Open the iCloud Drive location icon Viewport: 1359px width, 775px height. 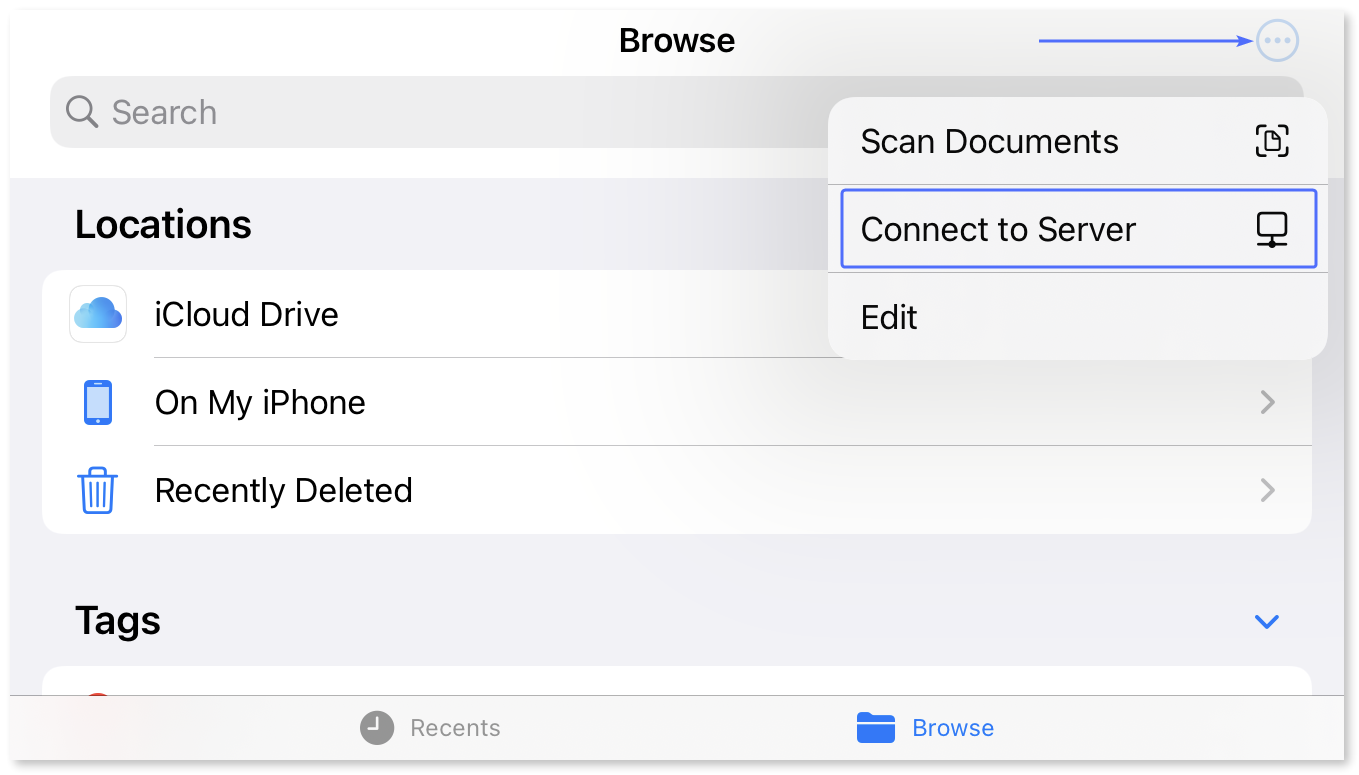point(97,314)
